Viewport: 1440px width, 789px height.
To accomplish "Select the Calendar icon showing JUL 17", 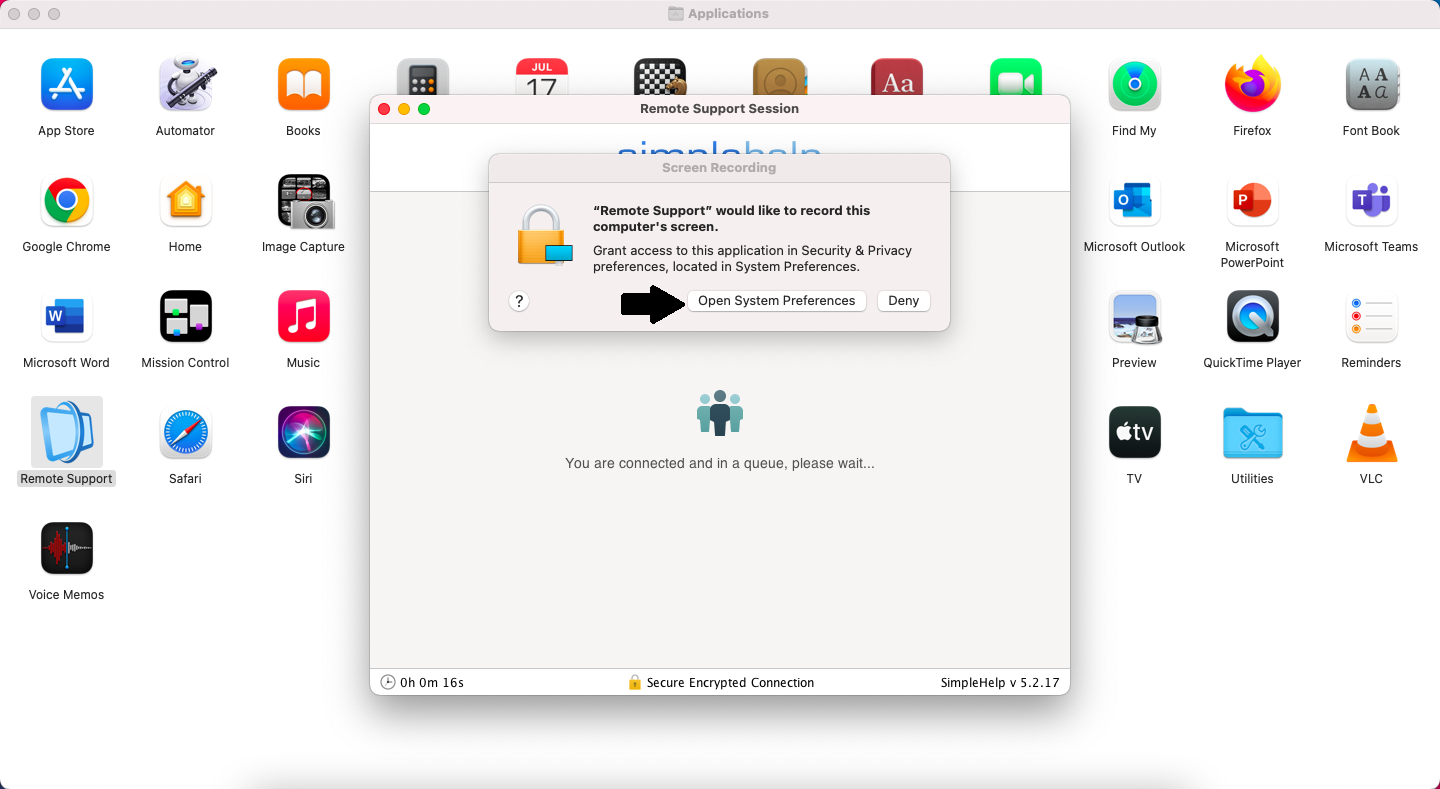I will click(x=541, y=77).
